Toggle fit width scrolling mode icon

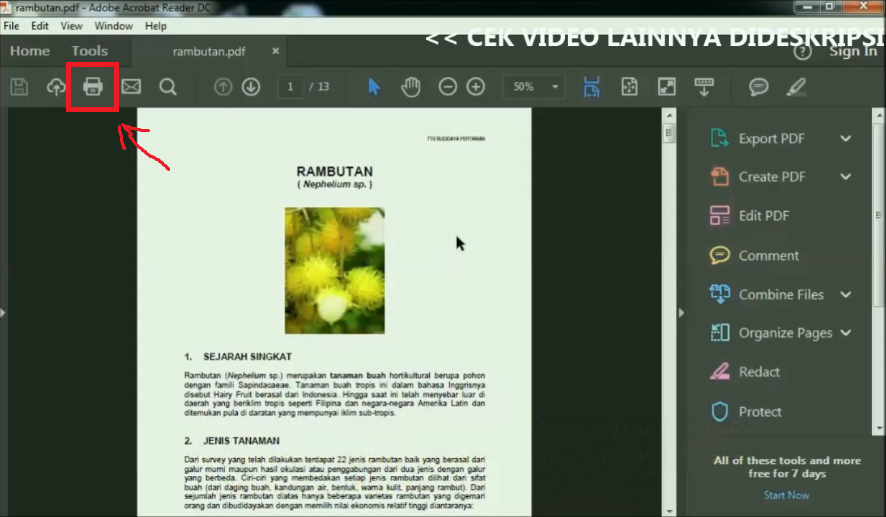tap(591, 86)
